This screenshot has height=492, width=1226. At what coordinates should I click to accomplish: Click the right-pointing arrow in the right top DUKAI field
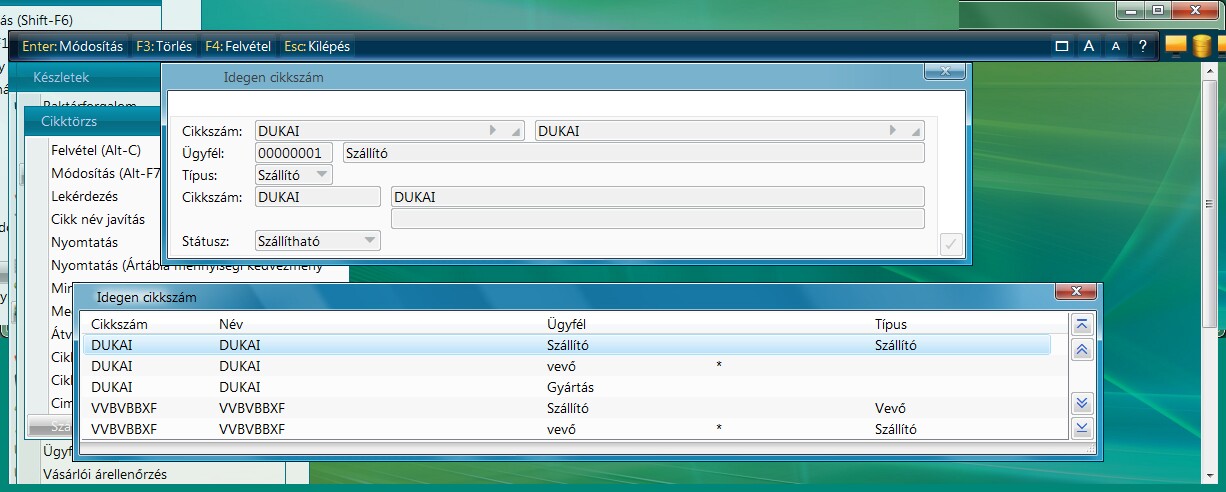(x=893, y=131)
